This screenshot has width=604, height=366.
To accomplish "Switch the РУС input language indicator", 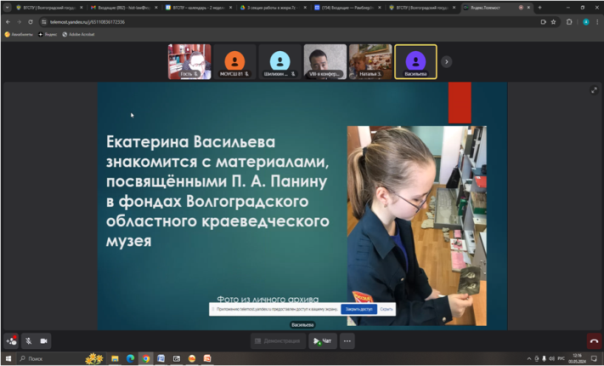I will [x=561, y=359].
